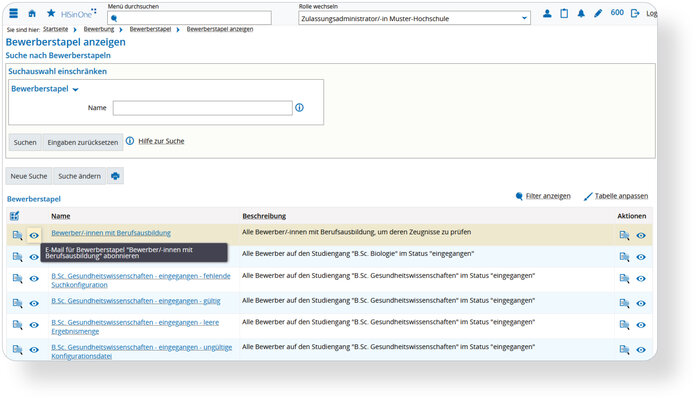The height and width of the screenshot is (403, 700).
Task: Toggle right-side eye icon in leere Ergebnismenge row
Action: click(641, 325)
